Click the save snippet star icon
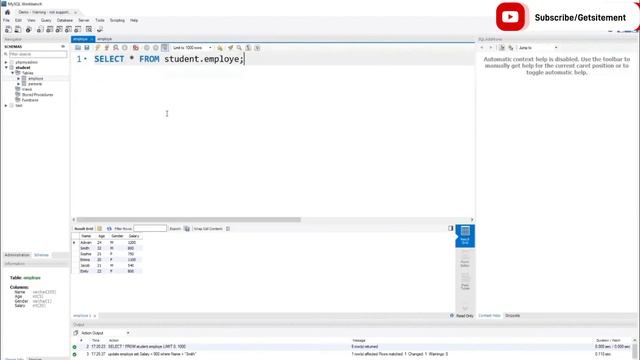 coord(220,48)
